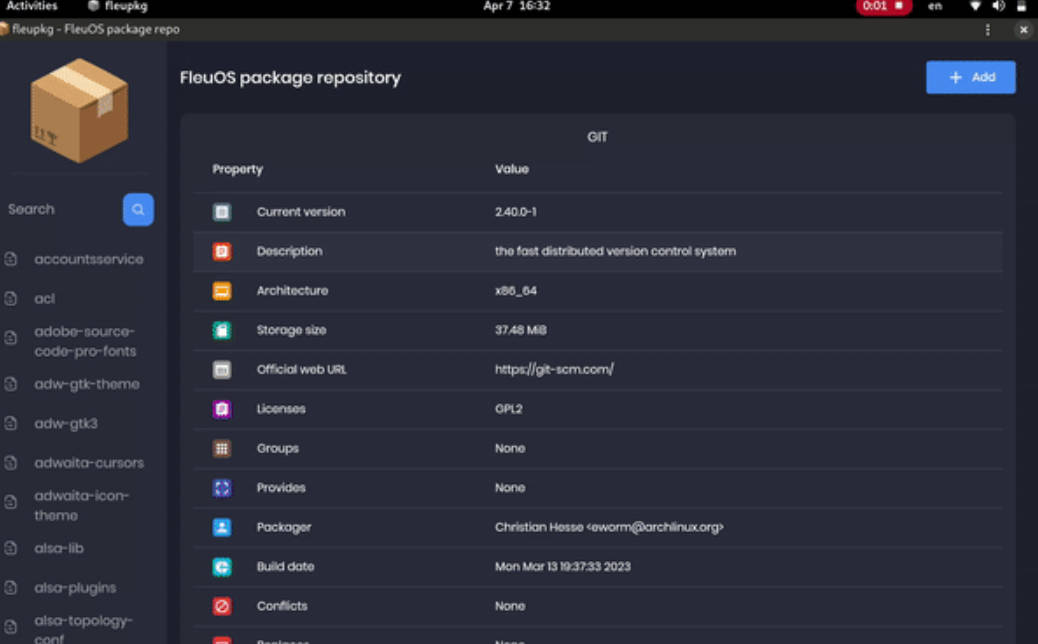Select the adwaita-cursors package
Image resolution: width=1038 pixels, height=644 pixels.
click(89, 463)
